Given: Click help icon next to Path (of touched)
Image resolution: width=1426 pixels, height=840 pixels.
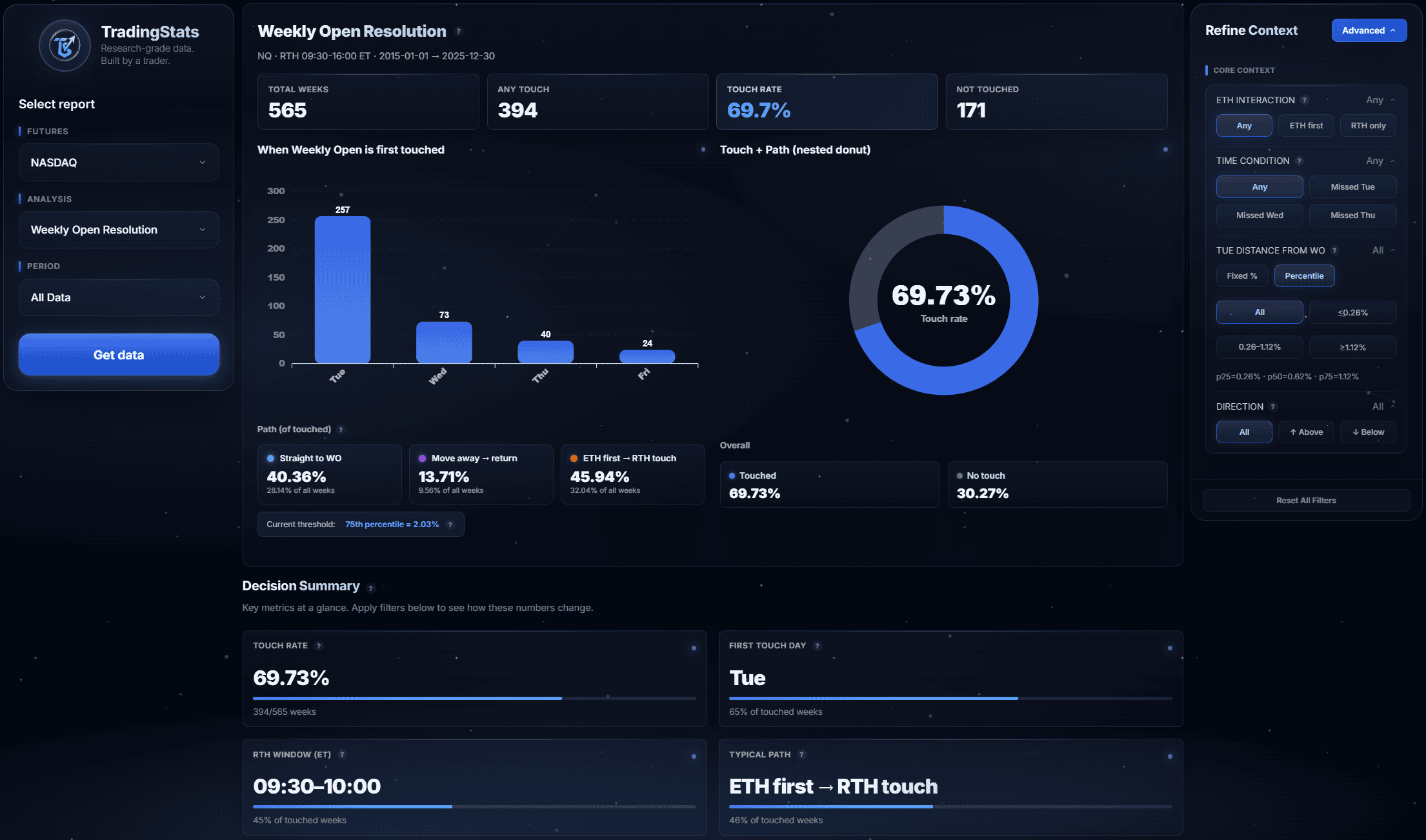Looking at the screenshot, I should click(341, 430).
